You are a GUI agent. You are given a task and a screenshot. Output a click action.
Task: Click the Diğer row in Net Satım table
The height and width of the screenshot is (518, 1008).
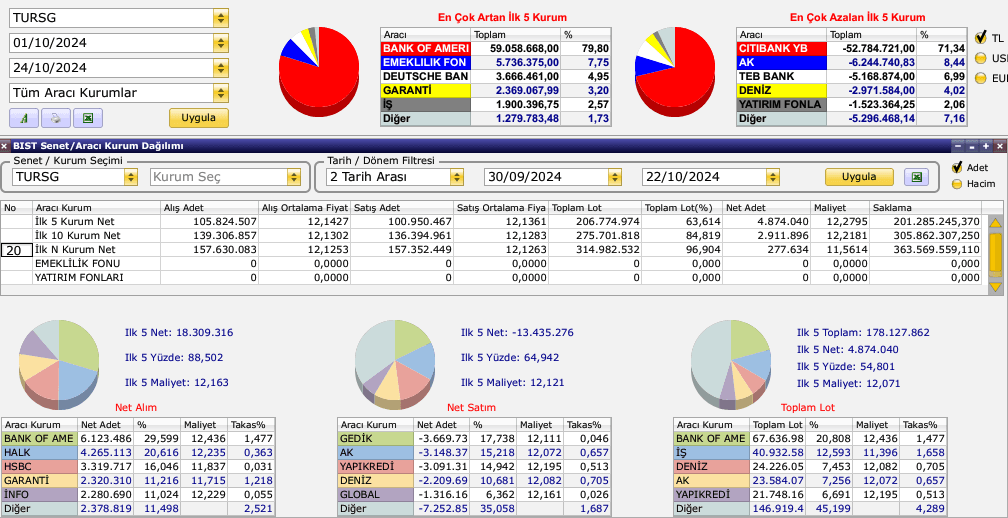pos(474,509)
